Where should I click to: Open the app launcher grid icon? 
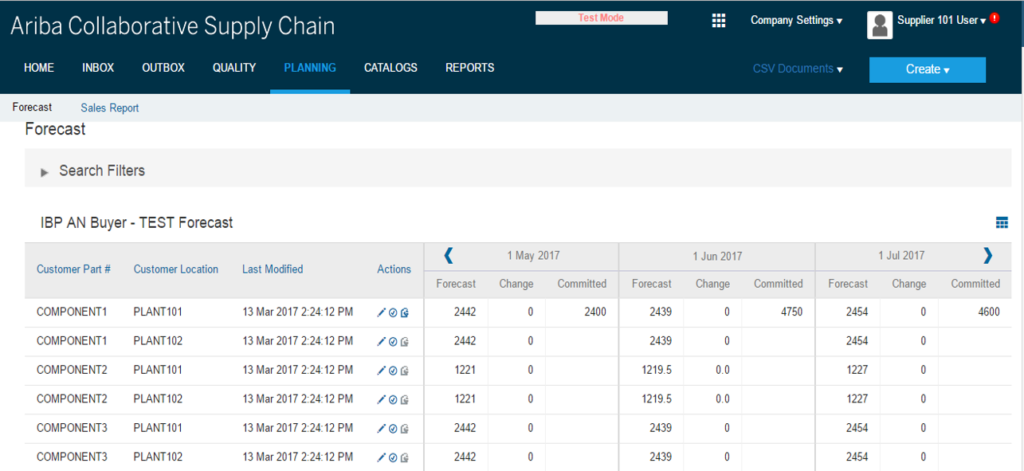[x=718, y=20]
